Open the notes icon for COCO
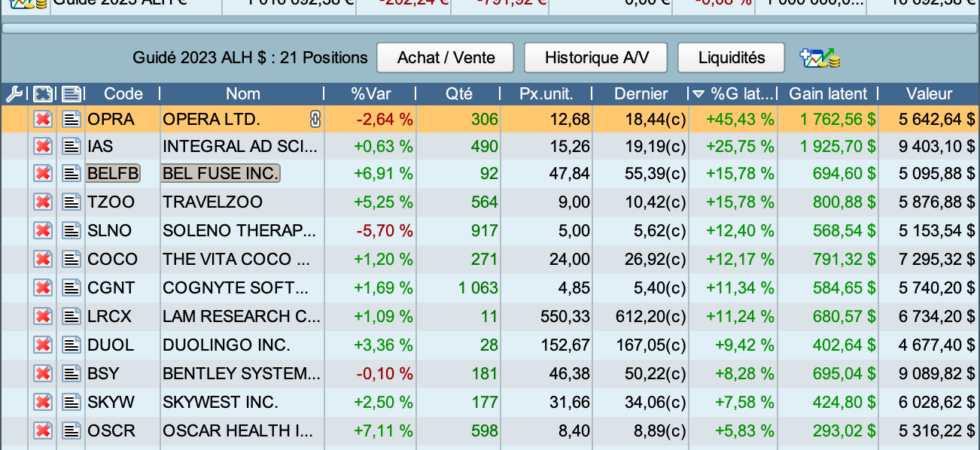This screenshot has height=450, width=980. pos(72,259)
